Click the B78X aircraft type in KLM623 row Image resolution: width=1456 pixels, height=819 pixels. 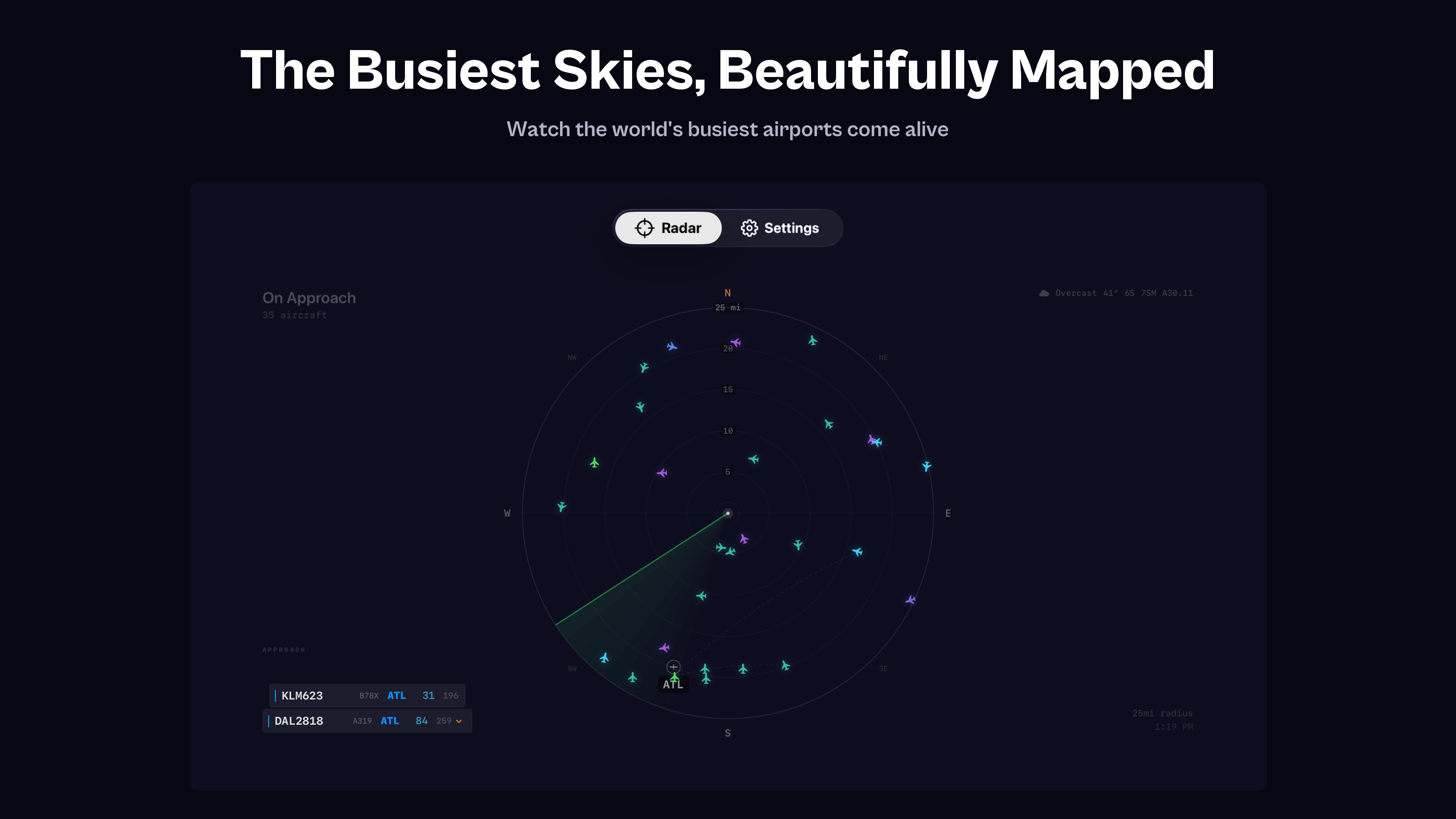[x=369, y=696]
